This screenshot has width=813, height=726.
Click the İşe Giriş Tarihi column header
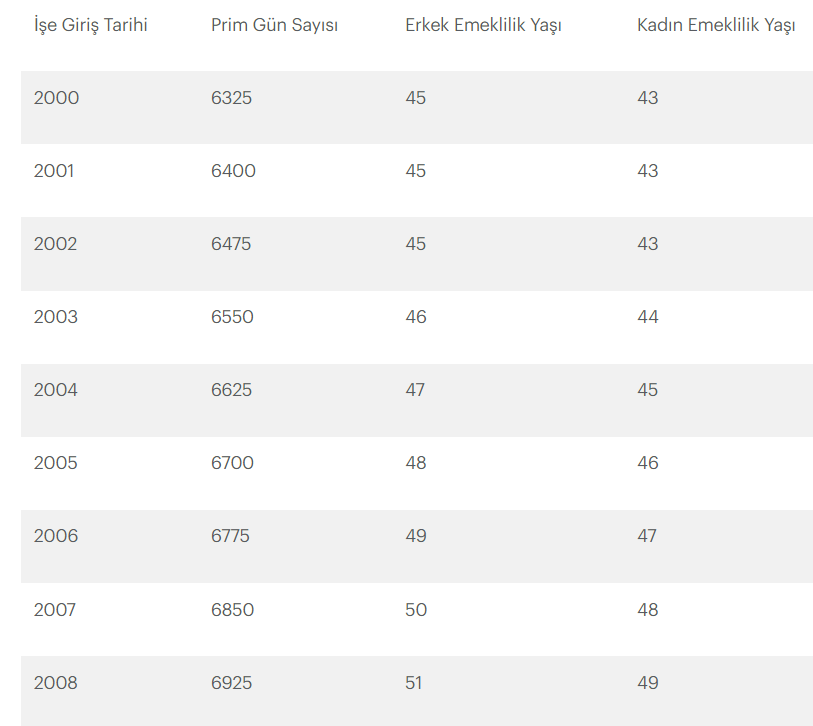91,25
